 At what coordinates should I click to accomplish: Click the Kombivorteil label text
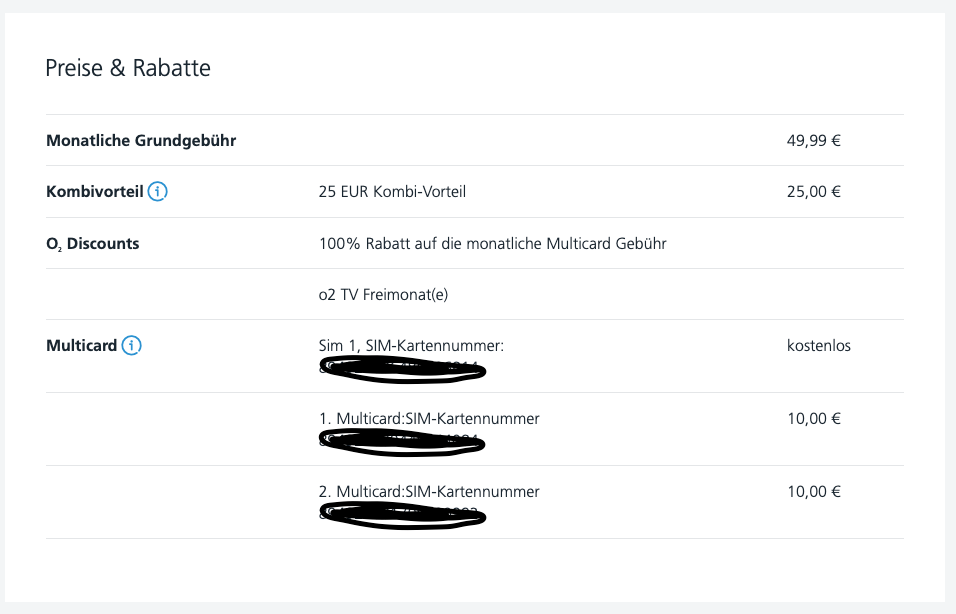95,192
